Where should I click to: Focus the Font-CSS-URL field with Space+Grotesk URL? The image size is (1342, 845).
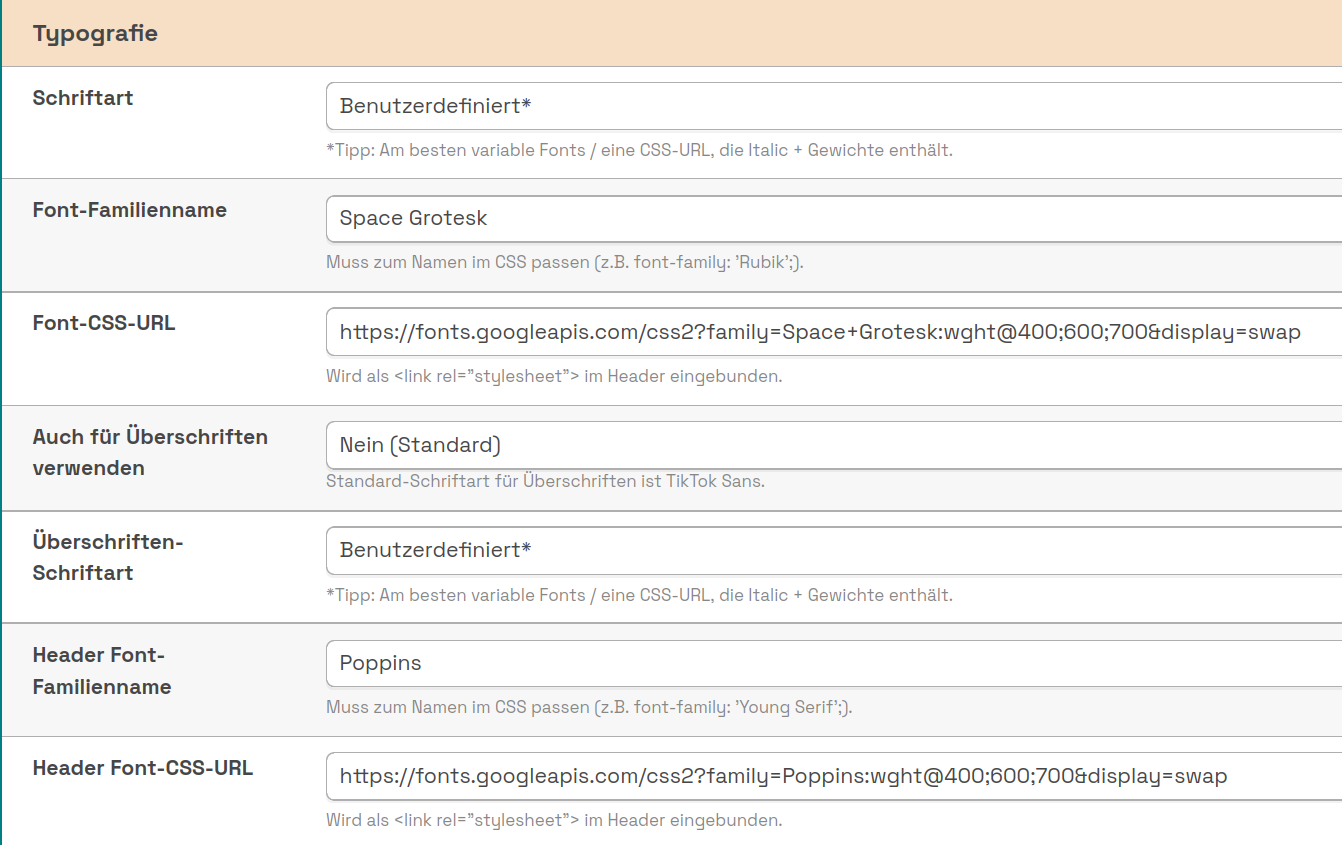(832, 332)
